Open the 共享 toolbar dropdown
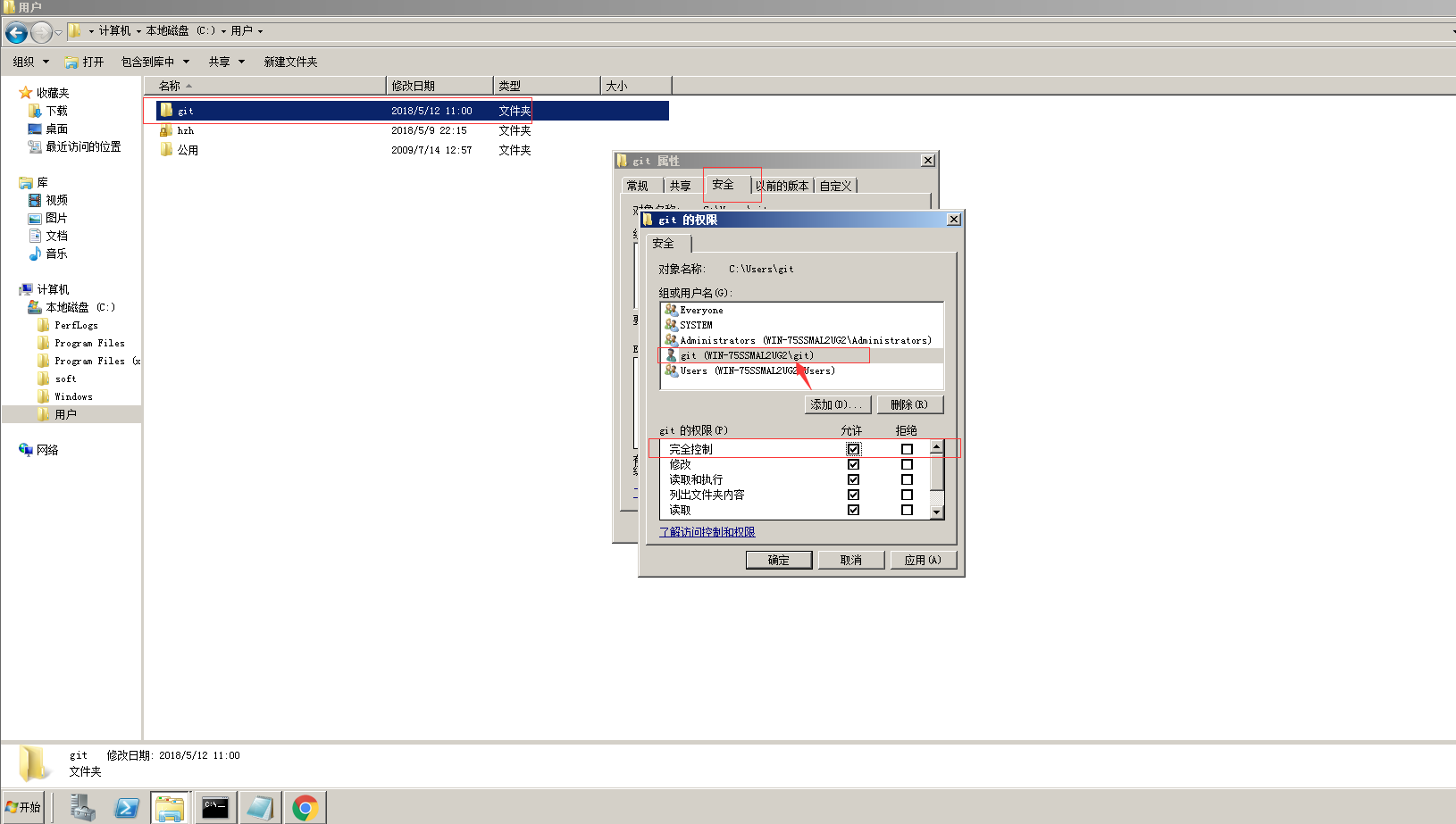 (x=226, y=62)
